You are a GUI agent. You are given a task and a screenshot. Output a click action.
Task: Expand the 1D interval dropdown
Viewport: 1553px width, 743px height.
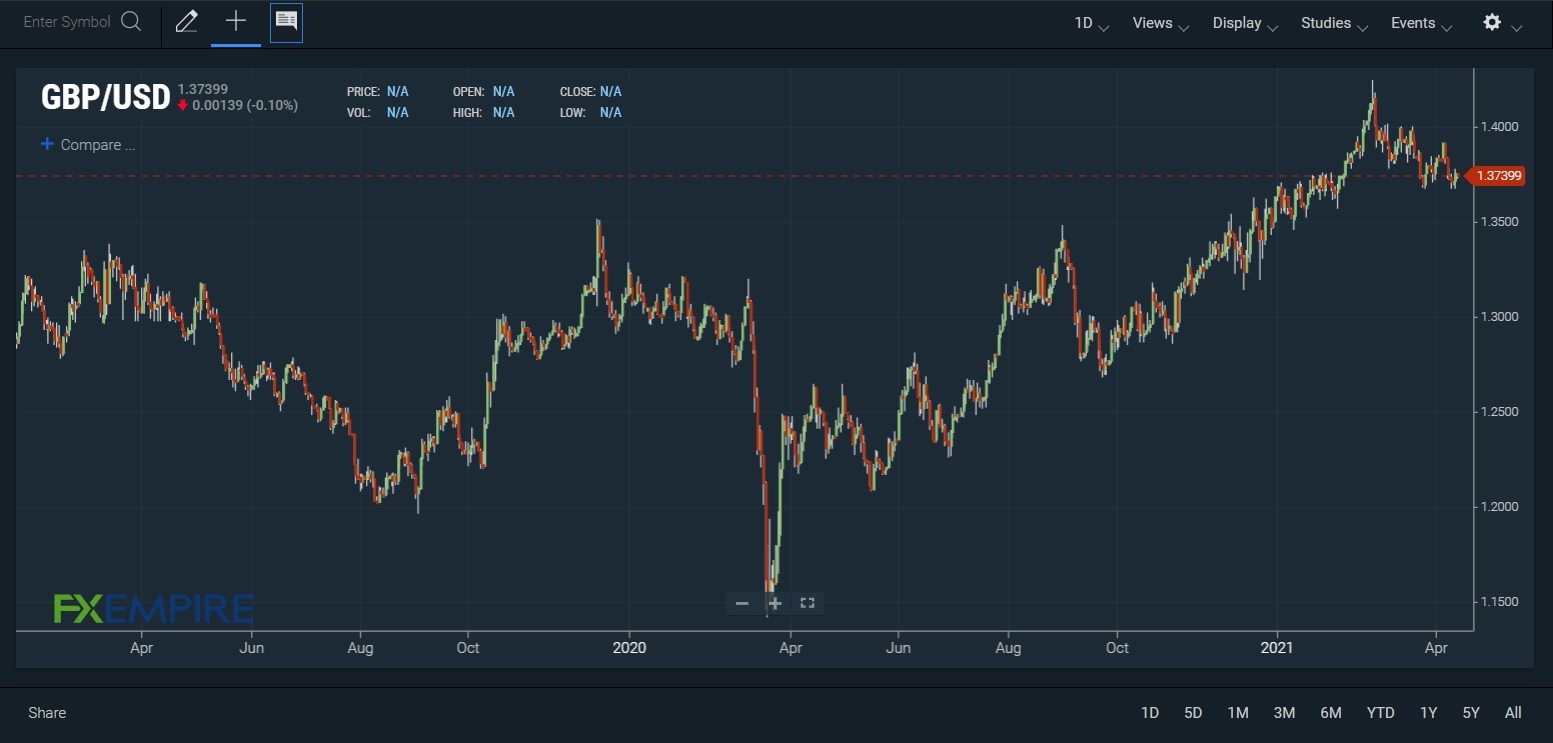(x=1091, y=23)
